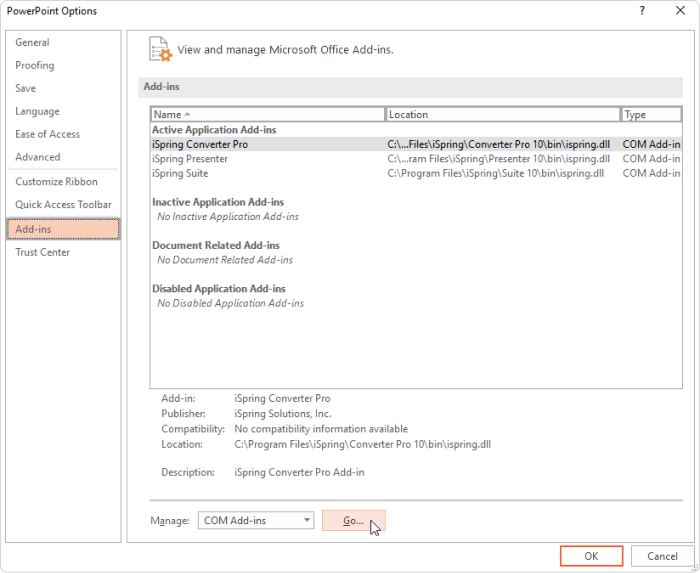700x573 pixels.
Task: Click Disabled Application Add-ins heading
Action: click(x=219, y=289)
